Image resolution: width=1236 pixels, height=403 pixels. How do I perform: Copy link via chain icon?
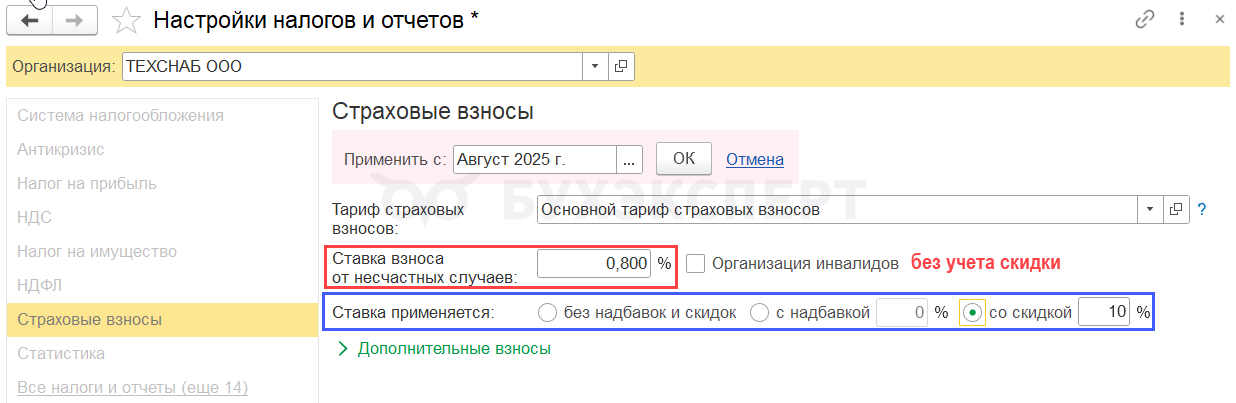1145,19
